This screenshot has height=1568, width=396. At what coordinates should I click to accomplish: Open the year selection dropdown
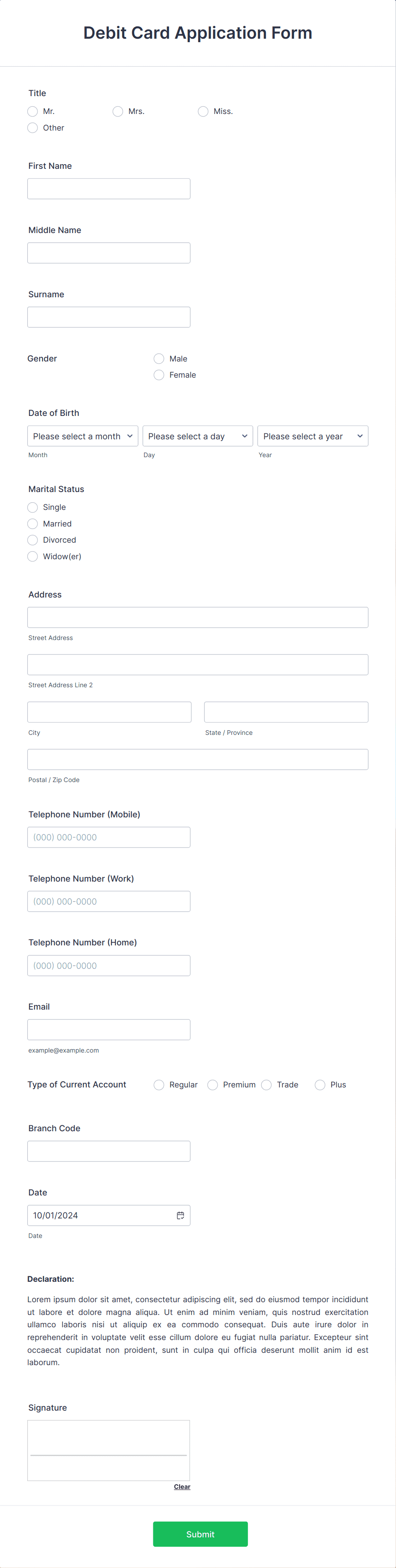[313, 436]
